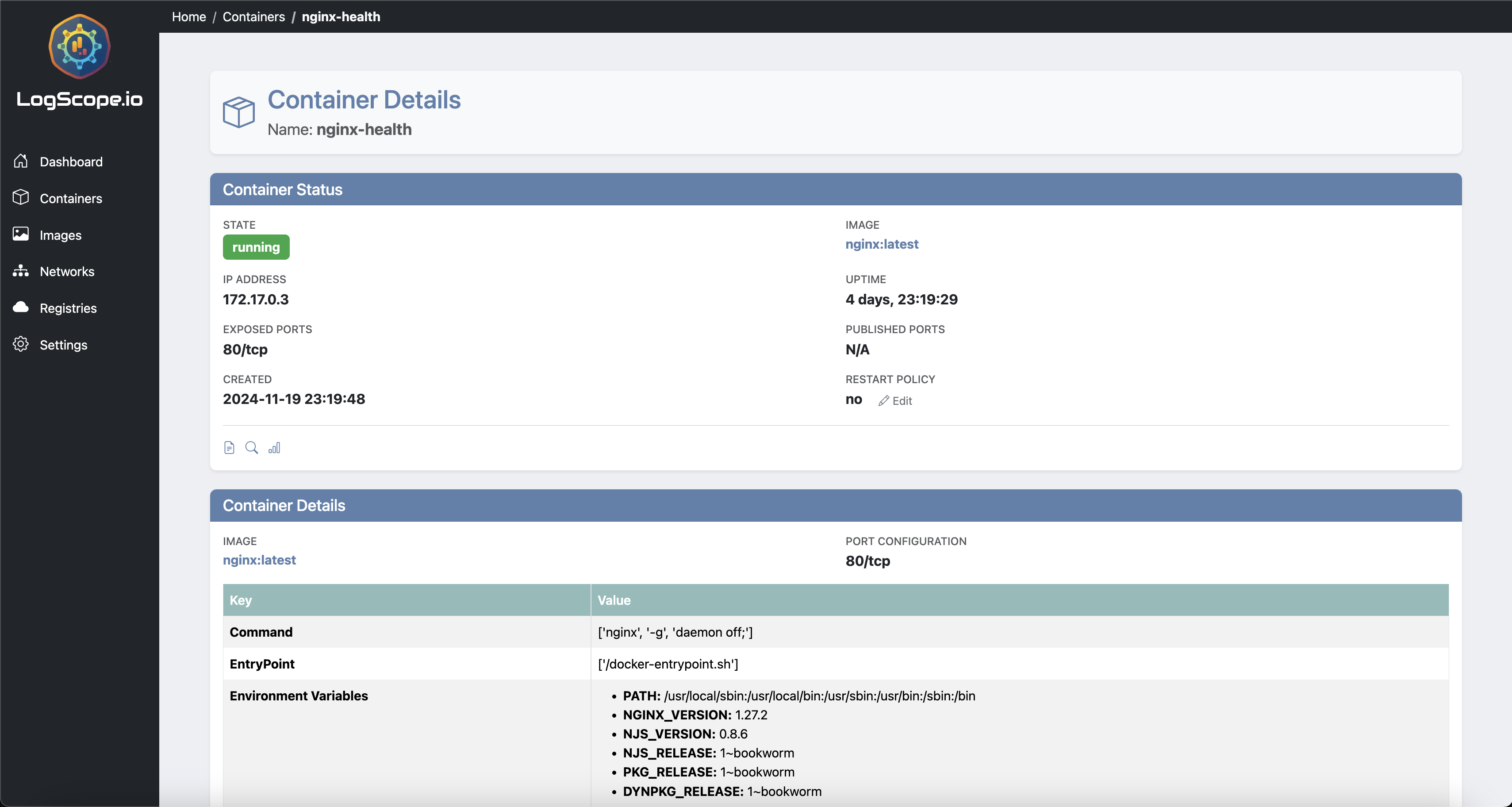Navigate to Containers via breadcrumb
Image resolution: width=1512 pixels, height=807 pixels.
pos(253,16)
